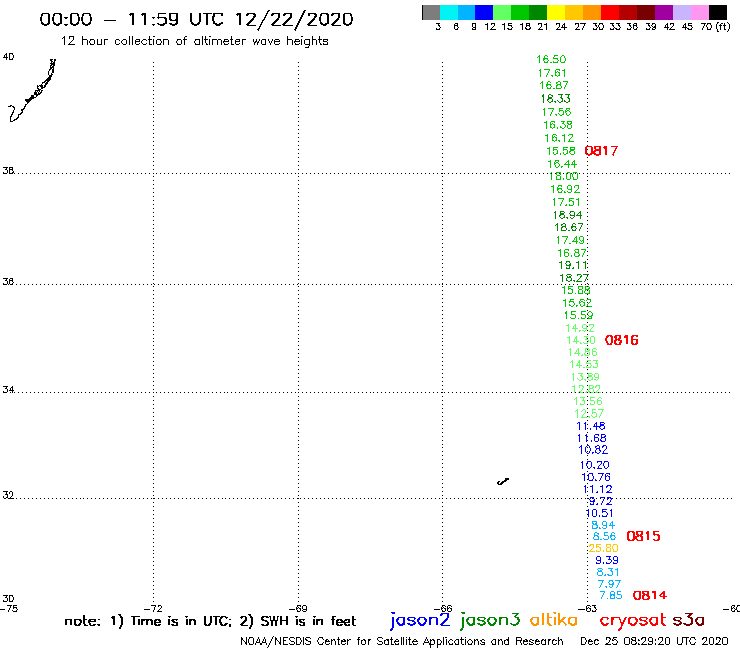Click the 16.92 wave height value

pyautogui.click(x=565, y=189)
